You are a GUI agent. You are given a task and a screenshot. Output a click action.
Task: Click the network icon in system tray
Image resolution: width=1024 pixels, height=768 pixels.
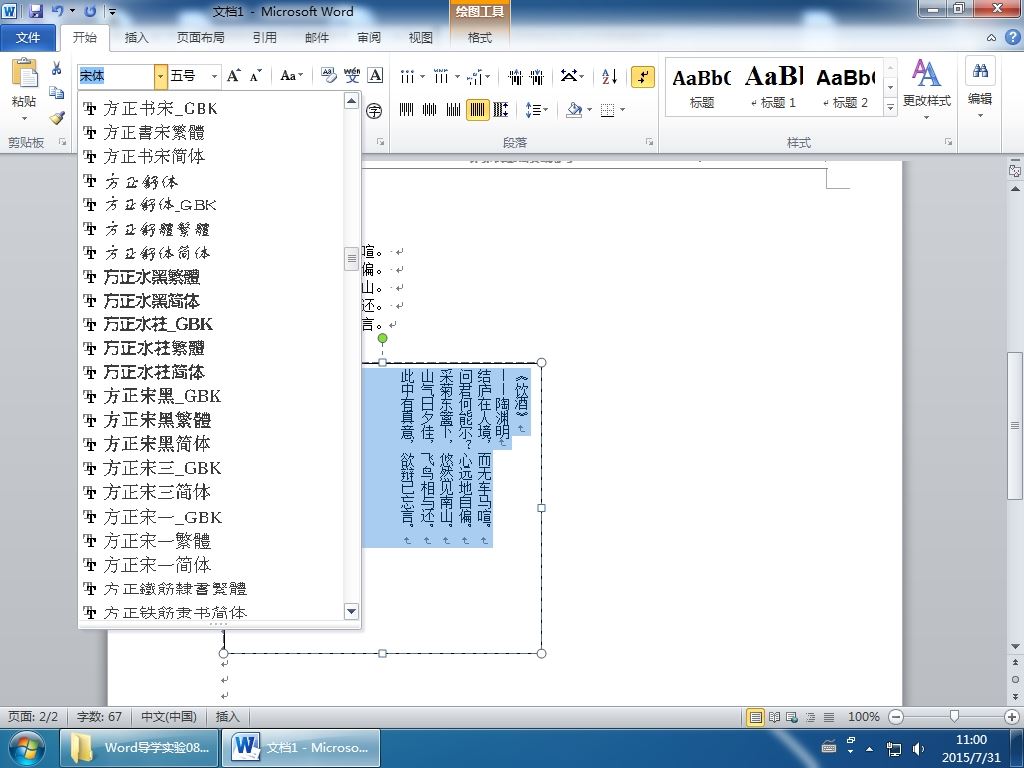coord(893,748)
